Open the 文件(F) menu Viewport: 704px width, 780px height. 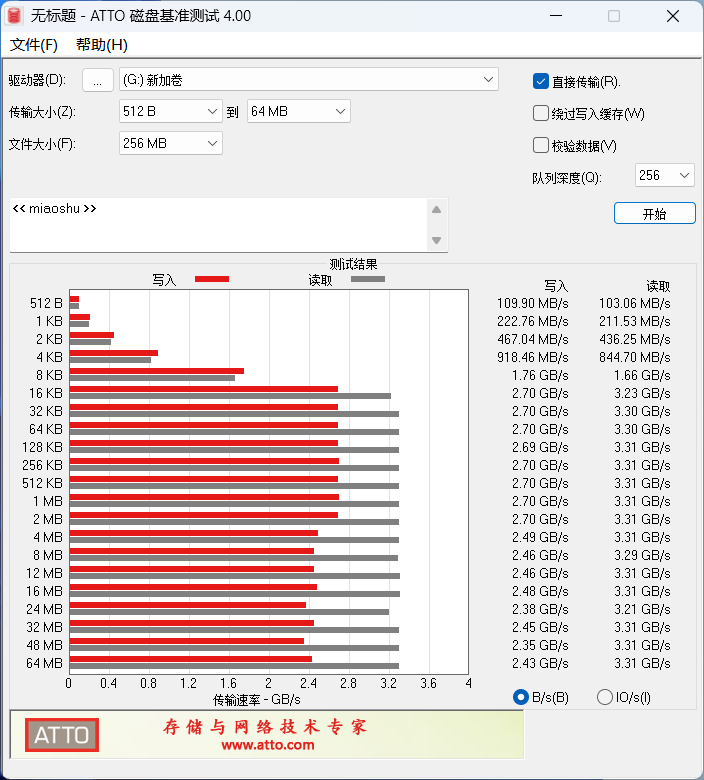click(x=34, y=45)
